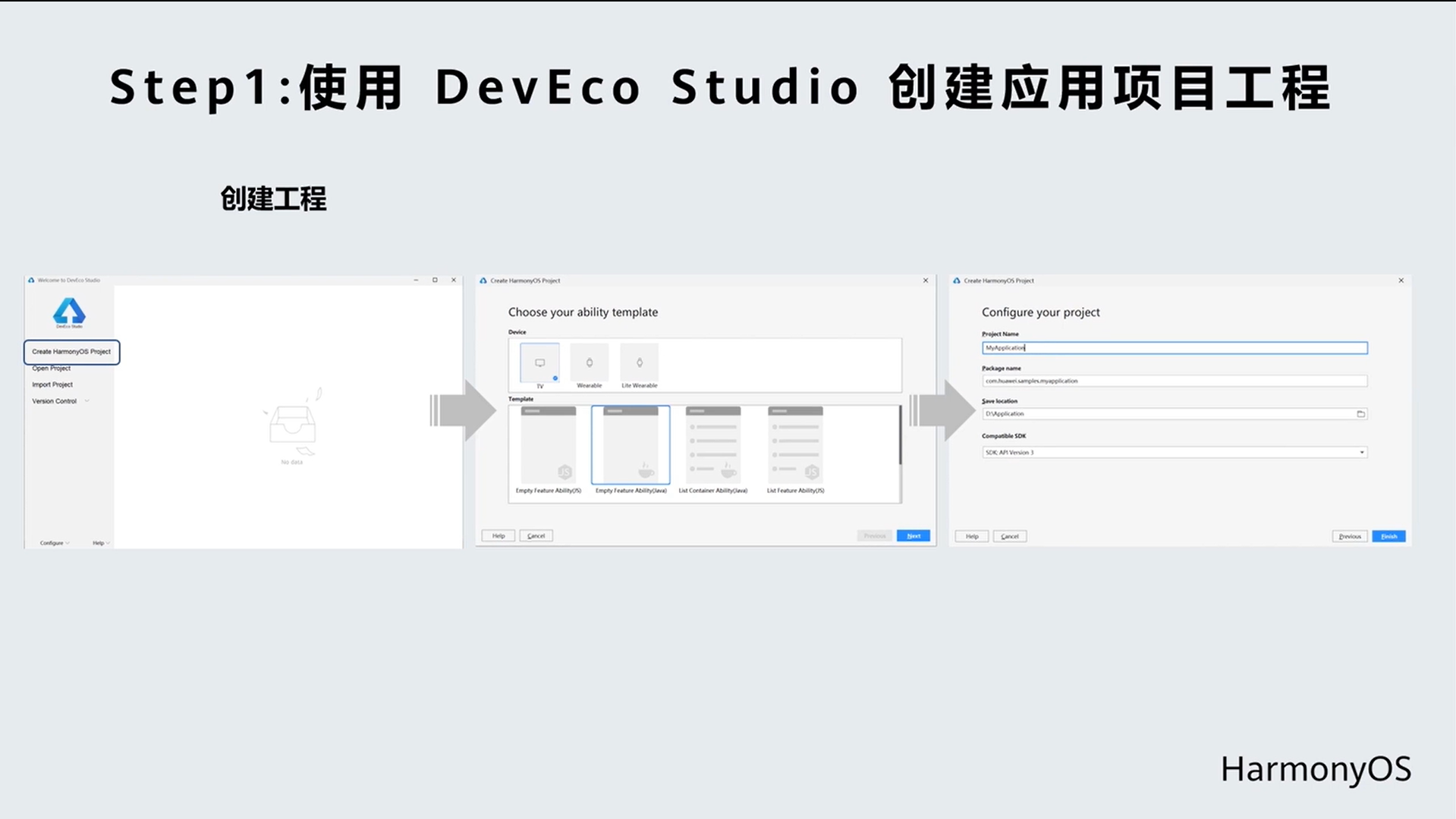Click the browse folder icon in Save location
This screenshot has width=1456, height=819.
coord(1361,414)
